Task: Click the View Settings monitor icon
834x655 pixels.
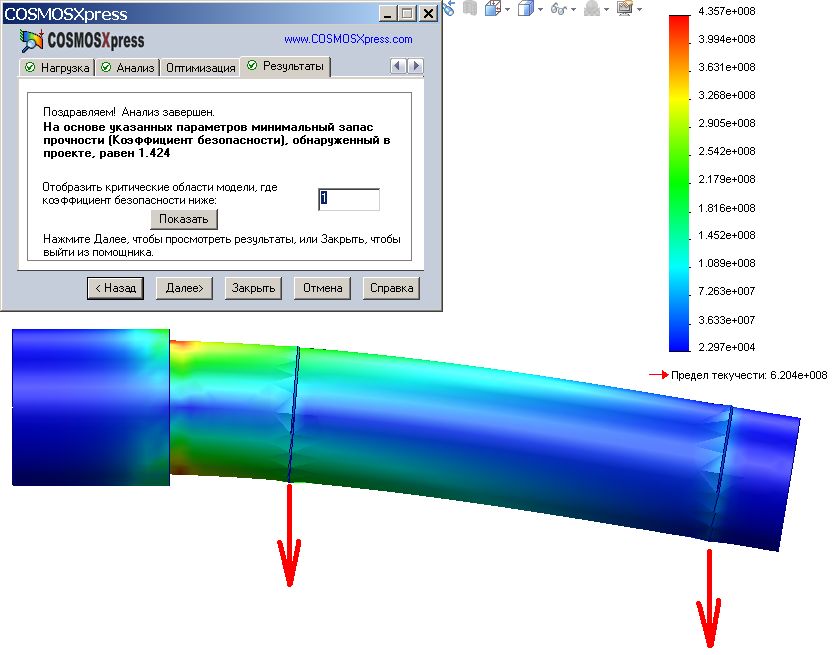Action: tap(624, 8)
